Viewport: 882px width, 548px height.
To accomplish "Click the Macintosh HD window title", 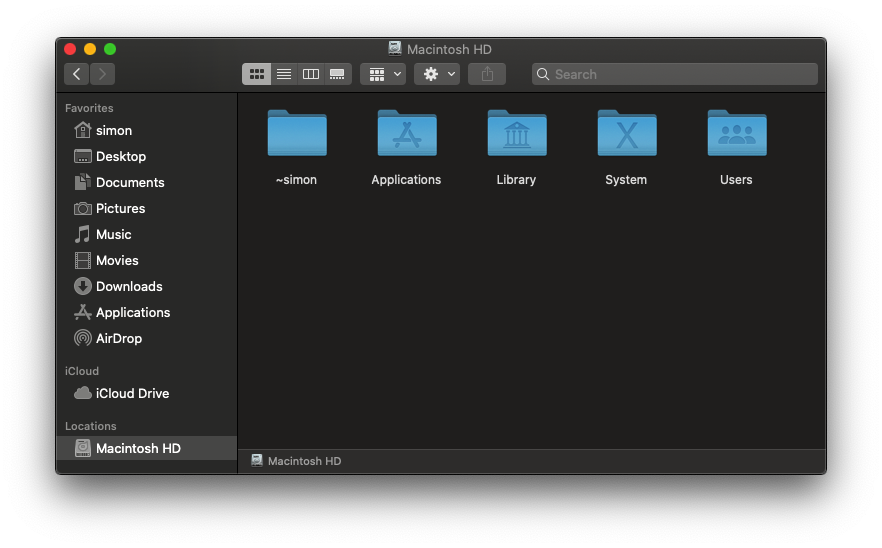I will [449, 50].
